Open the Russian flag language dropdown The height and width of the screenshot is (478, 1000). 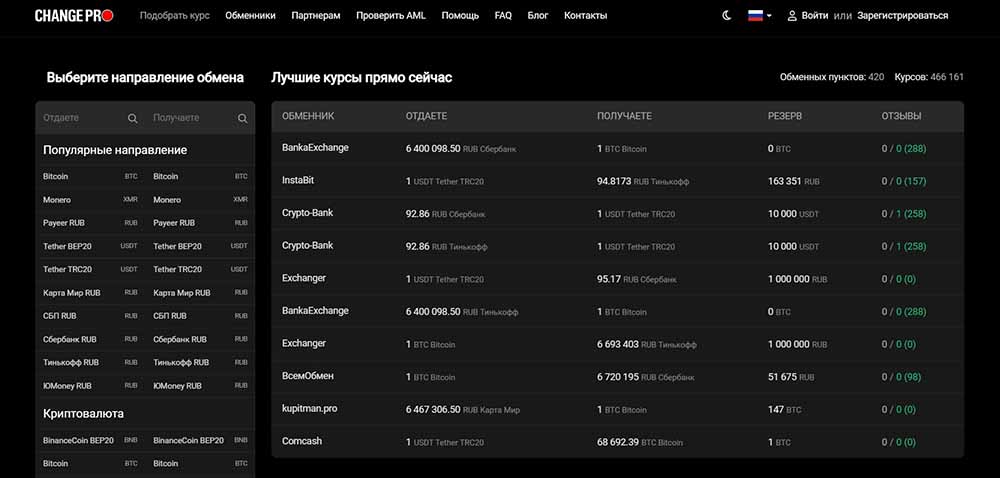click(759, 16)
